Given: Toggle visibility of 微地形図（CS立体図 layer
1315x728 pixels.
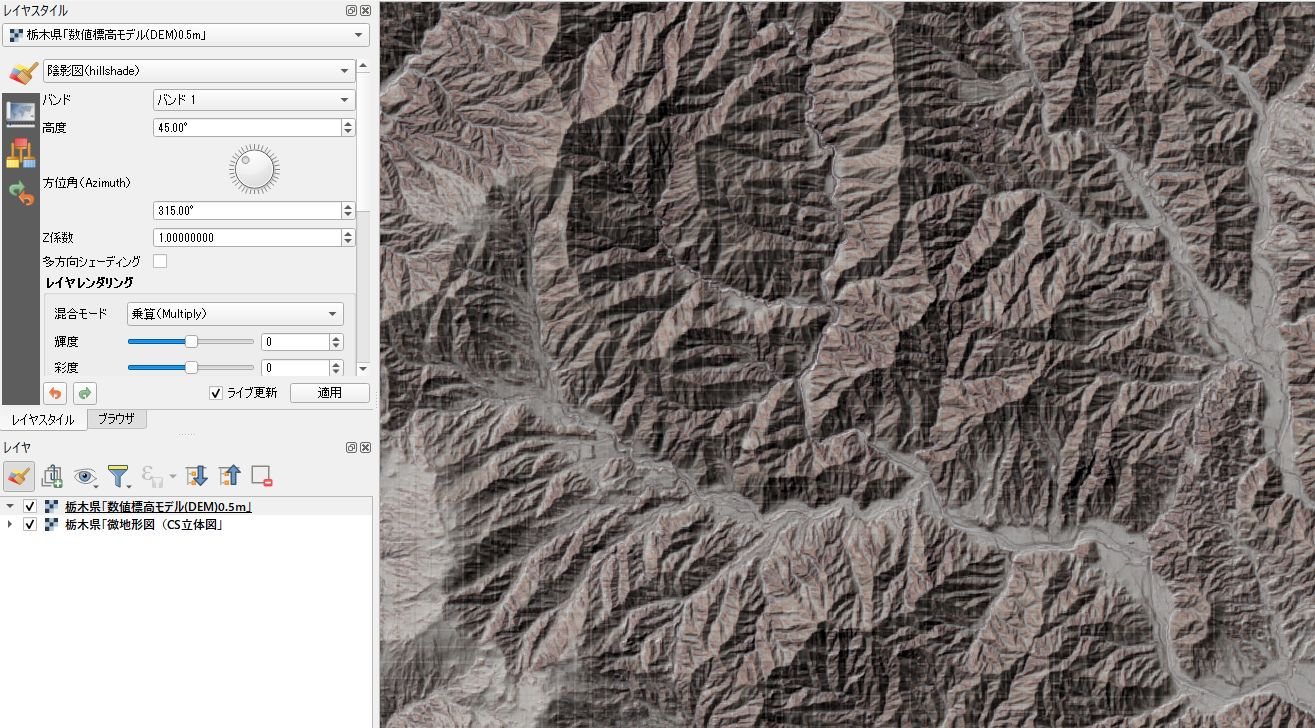Looking at the screenshot, I should click(x=30, y=524).
